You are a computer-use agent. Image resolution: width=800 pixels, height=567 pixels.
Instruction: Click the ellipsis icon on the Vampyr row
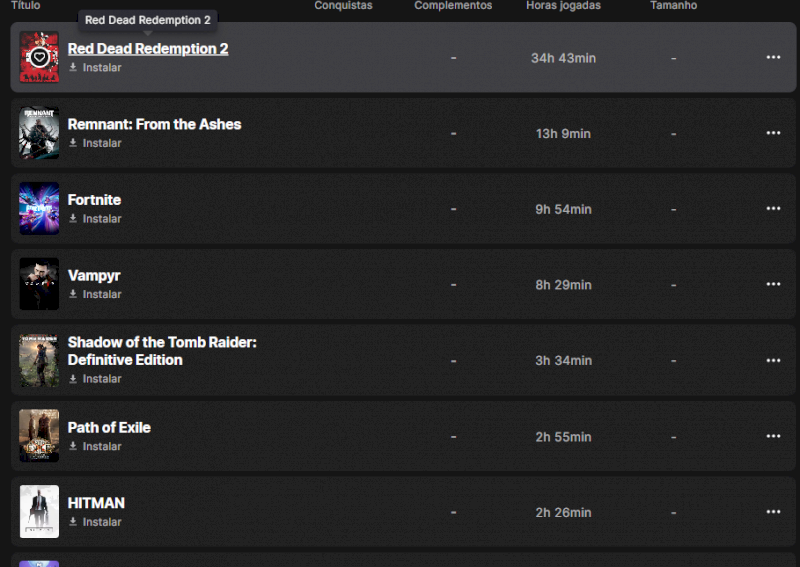[773, 284]
